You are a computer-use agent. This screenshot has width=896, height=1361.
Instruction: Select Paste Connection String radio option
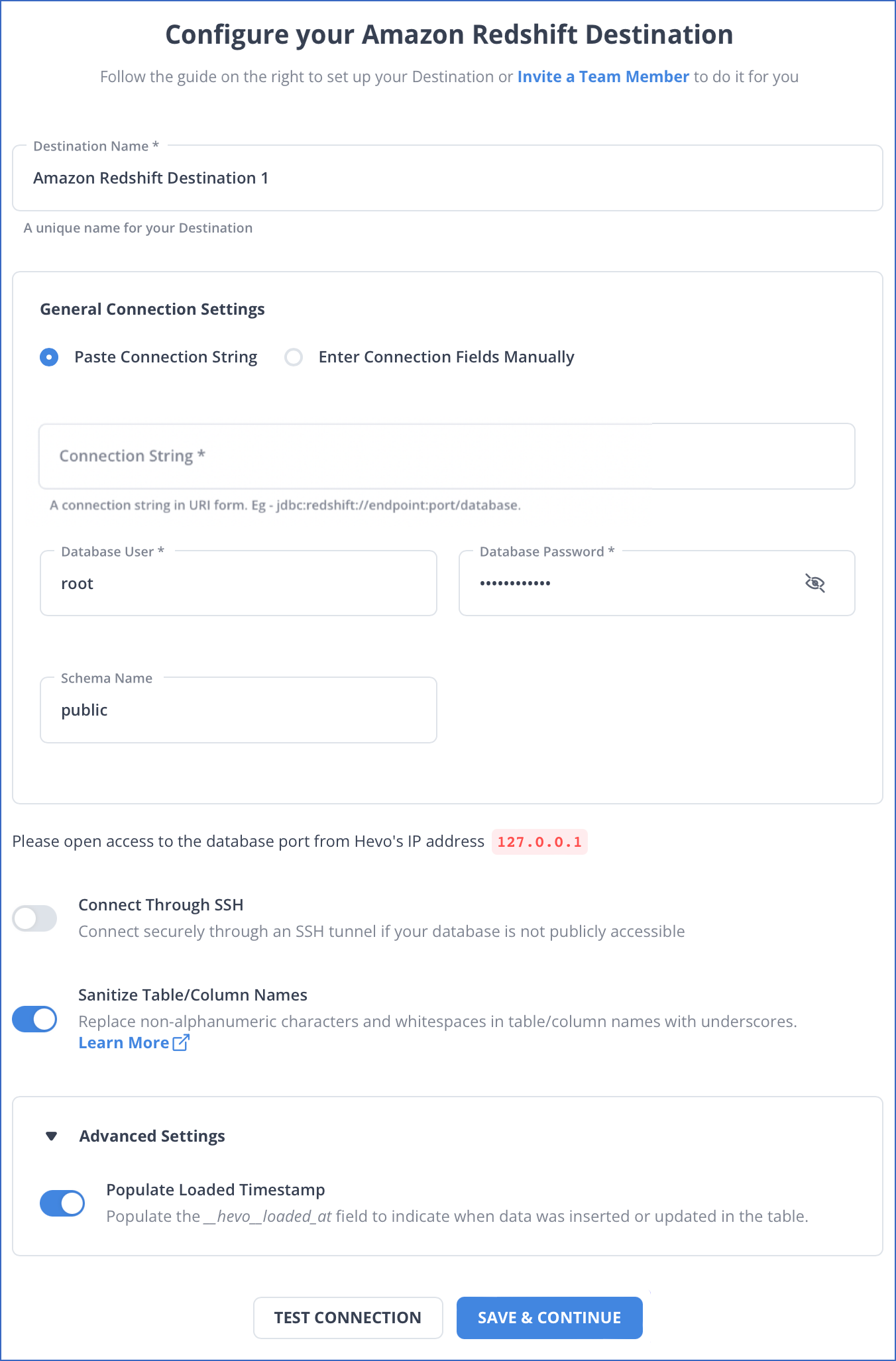pos(49,357)
